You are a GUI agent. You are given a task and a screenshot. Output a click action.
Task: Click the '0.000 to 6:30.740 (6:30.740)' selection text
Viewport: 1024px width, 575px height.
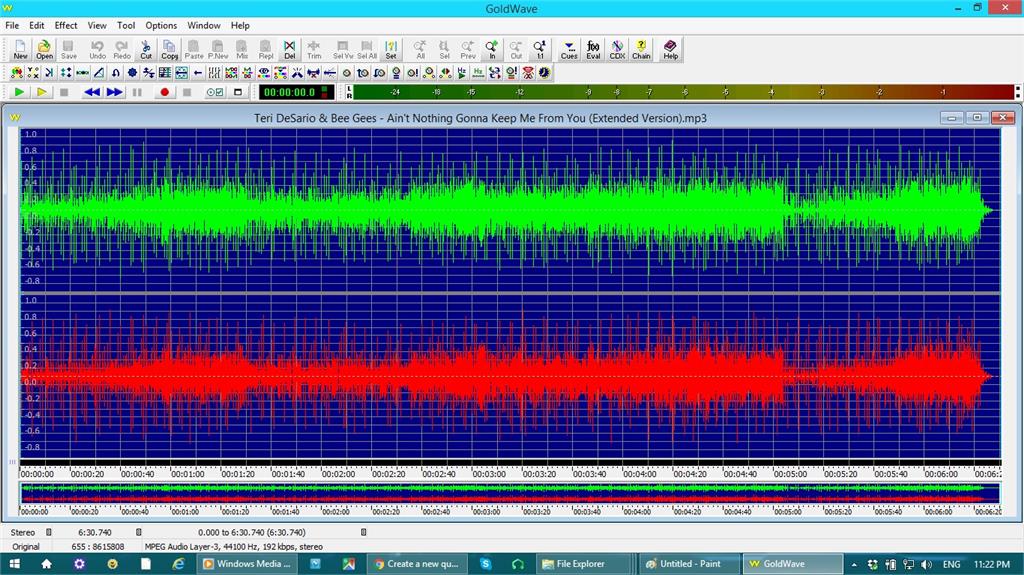coord(251,533)
